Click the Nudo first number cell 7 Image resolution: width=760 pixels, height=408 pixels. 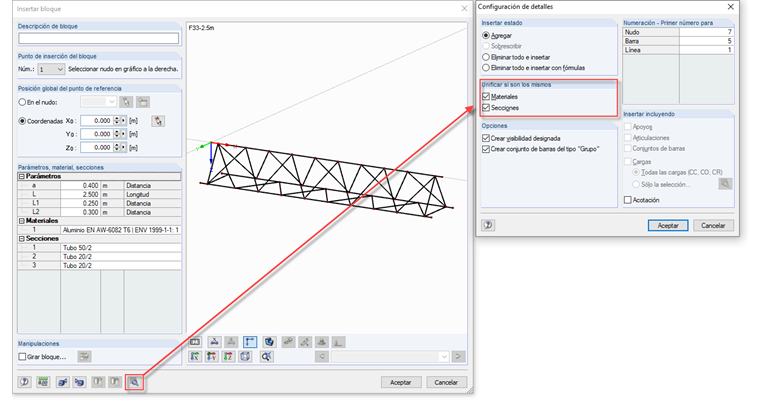(706, 32)
